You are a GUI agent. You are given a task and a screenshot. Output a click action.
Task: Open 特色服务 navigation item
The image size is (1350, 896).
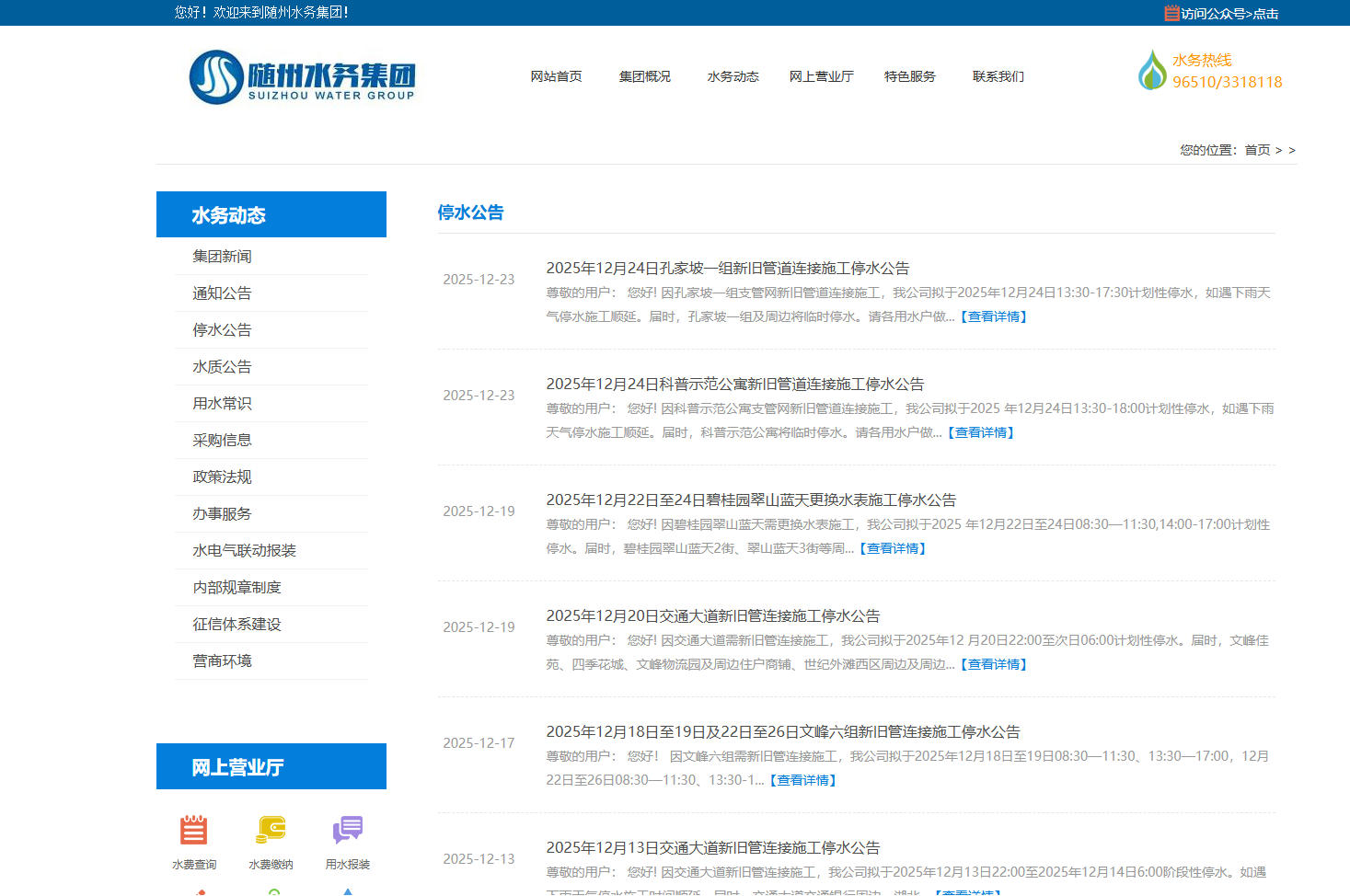click(x=909, y=76)
